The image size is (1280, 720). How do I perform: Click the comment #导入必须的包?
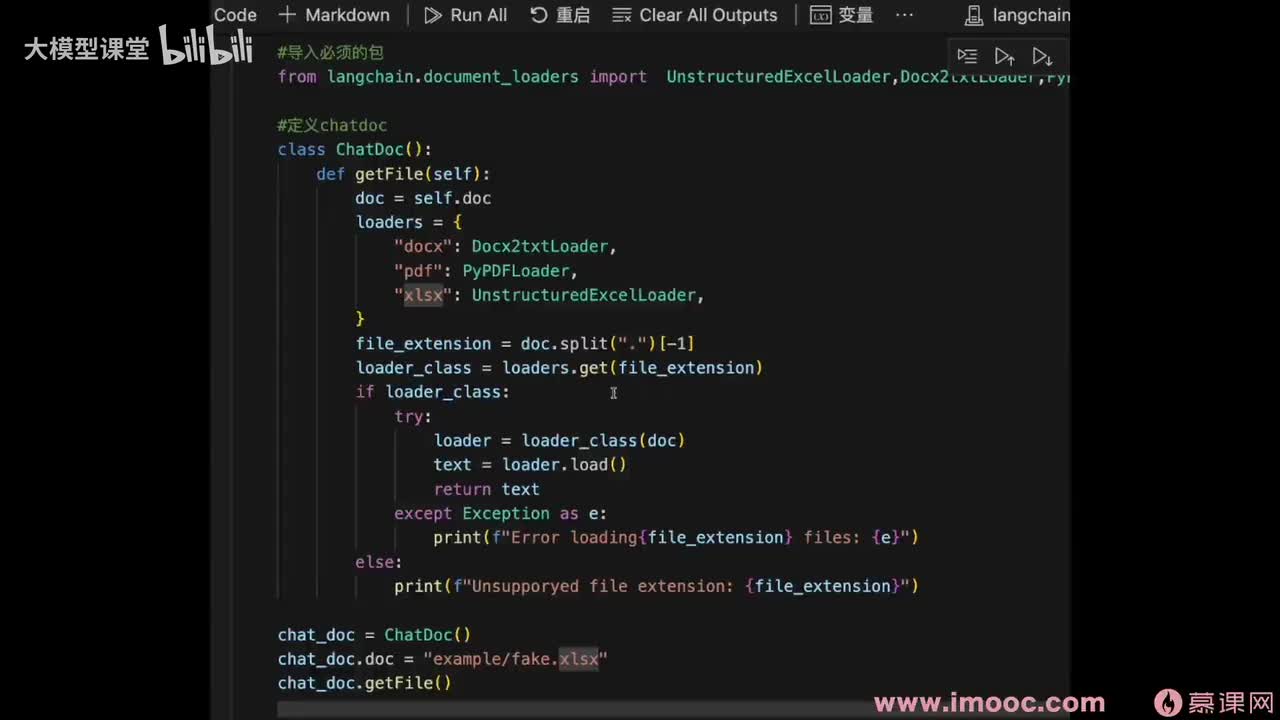click(x=330, y=52)
